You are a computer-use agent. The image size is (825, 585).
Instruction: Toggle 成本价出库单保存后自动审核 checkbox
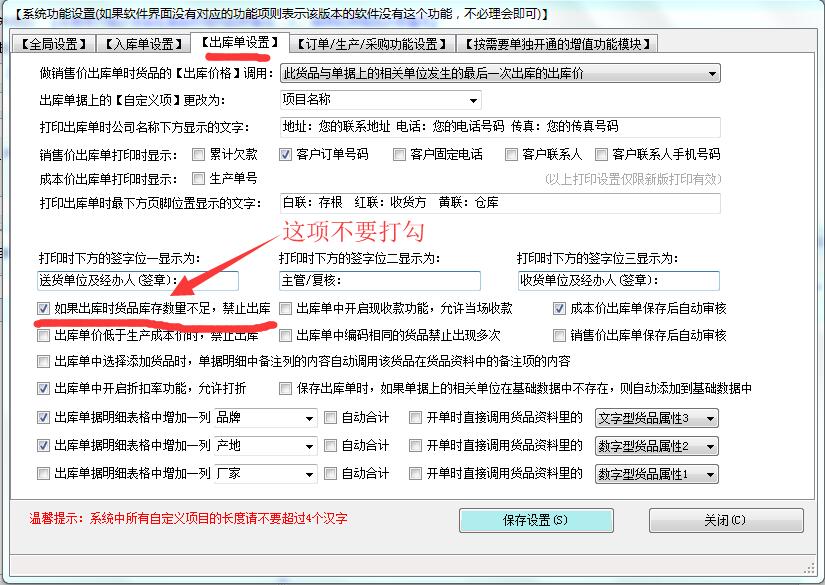pos(559,309)
